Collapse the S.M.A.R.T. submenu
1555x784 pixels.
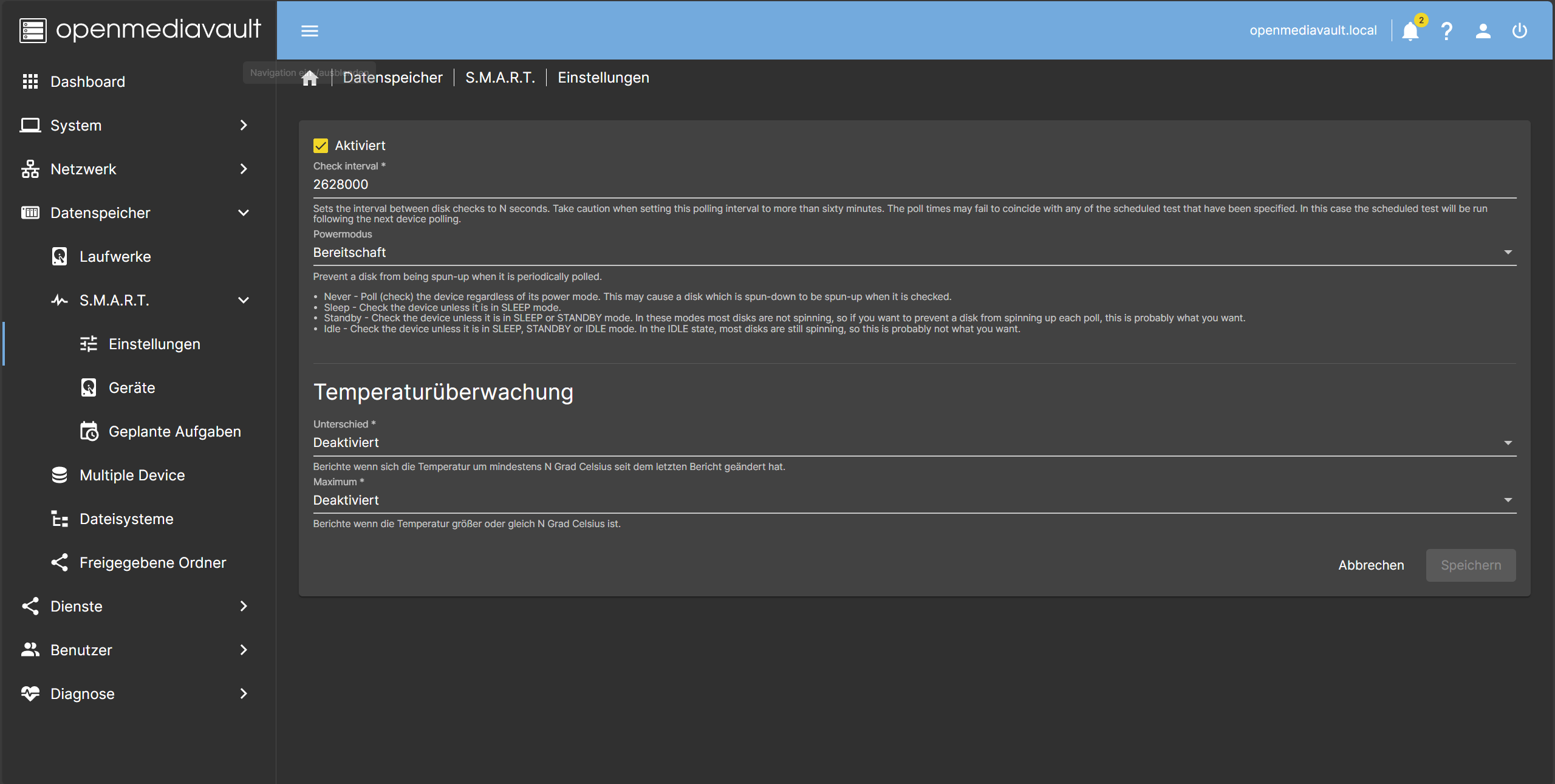point(244,301)
